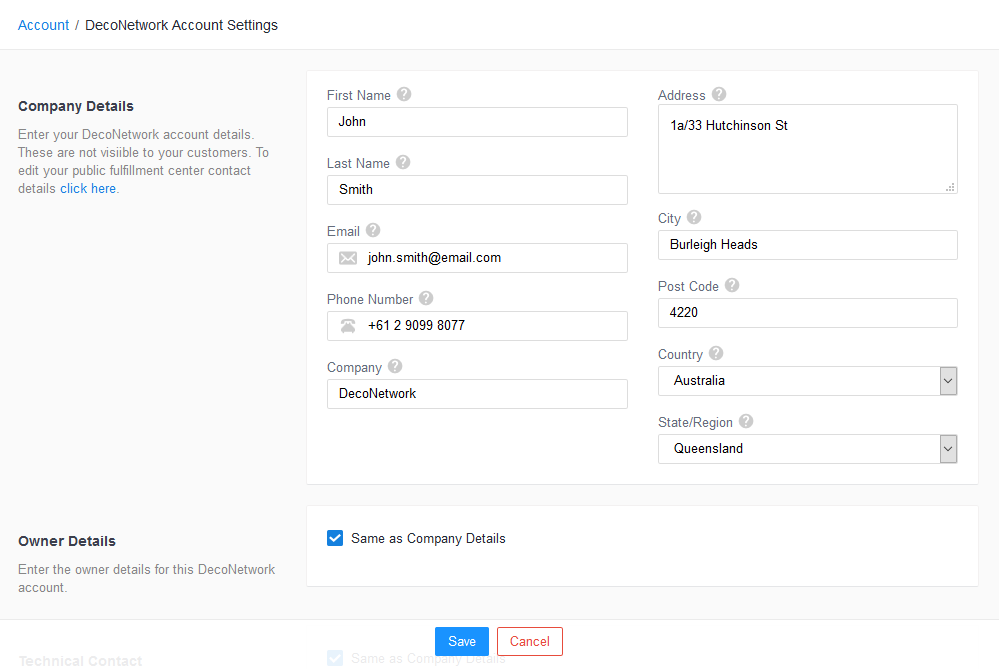Open the State/Region dropdown showing Queensland
The width and height of the screenshot is (999, 669).
click(x=946, y=448)
